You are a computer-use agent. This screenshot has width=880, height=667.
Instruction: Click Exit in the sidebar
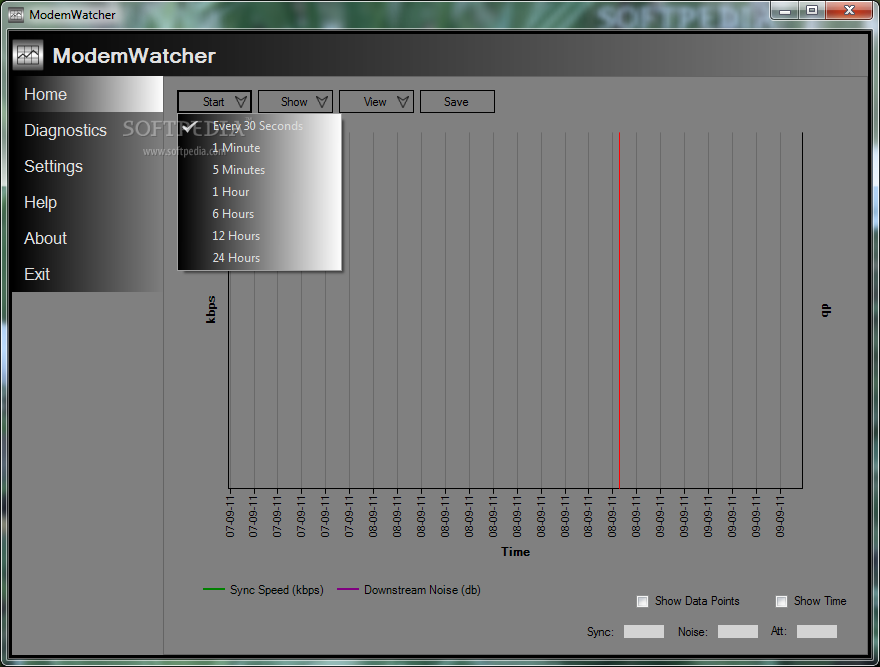88,274
